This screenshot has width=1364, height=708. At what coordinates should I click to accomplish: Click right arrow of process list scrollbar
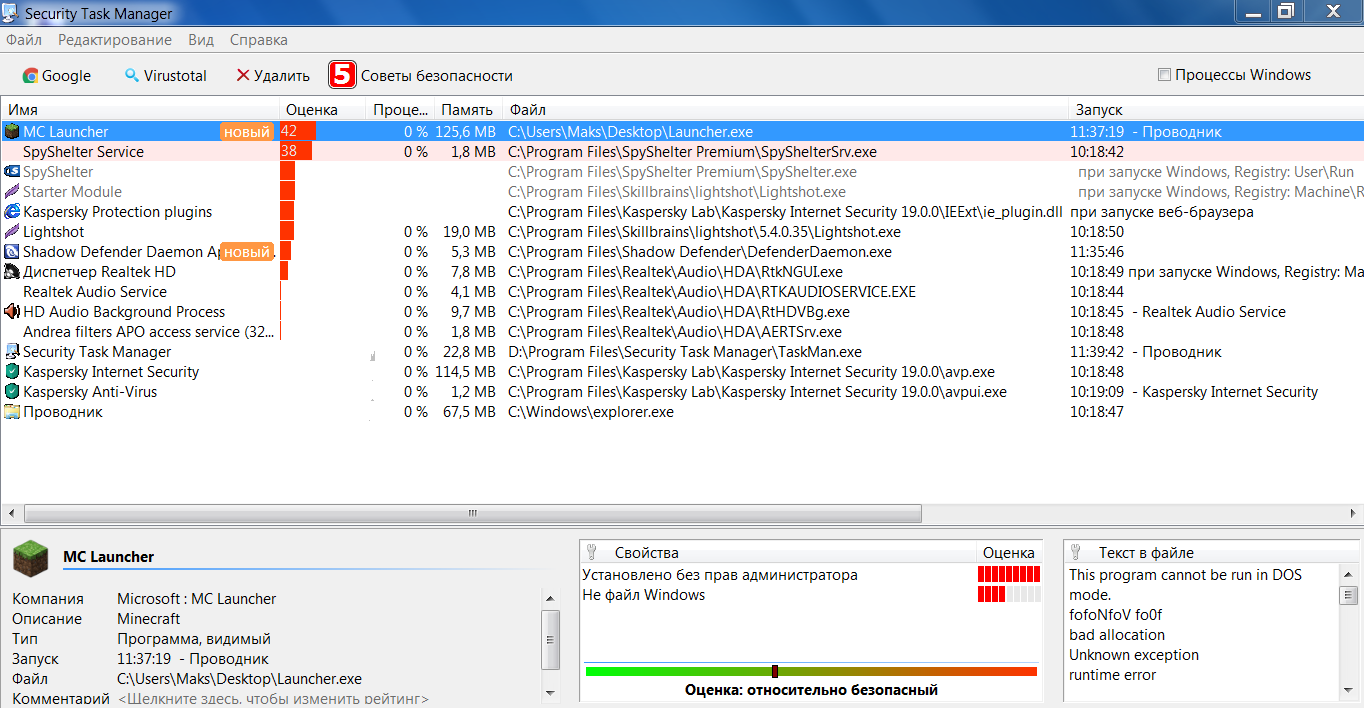(1352, 513)
